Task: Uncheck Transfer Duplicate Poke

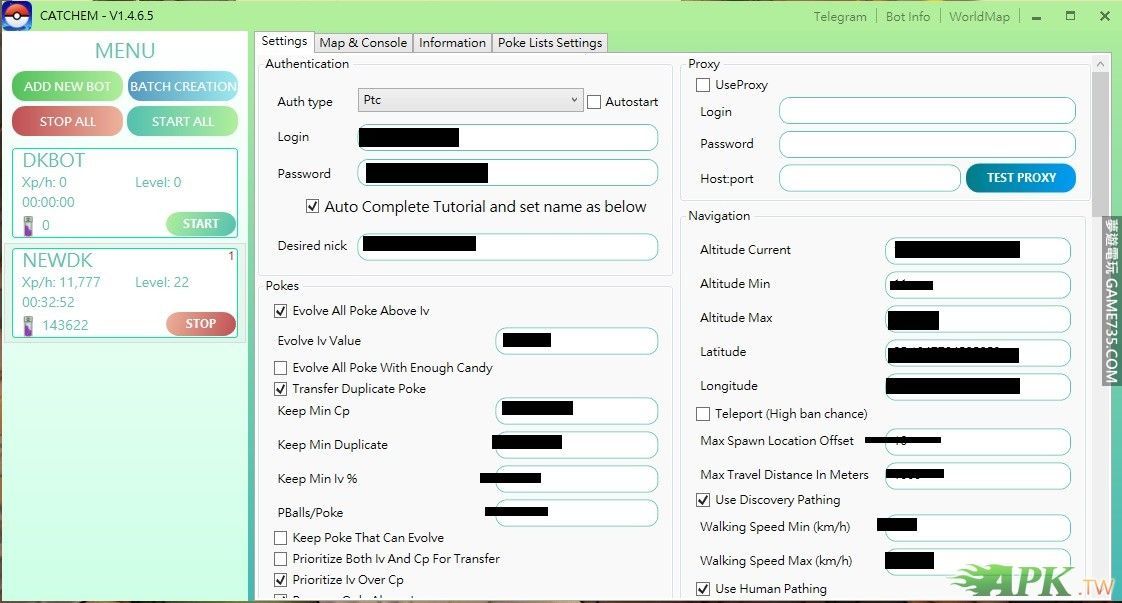Action: click(281, 389)
